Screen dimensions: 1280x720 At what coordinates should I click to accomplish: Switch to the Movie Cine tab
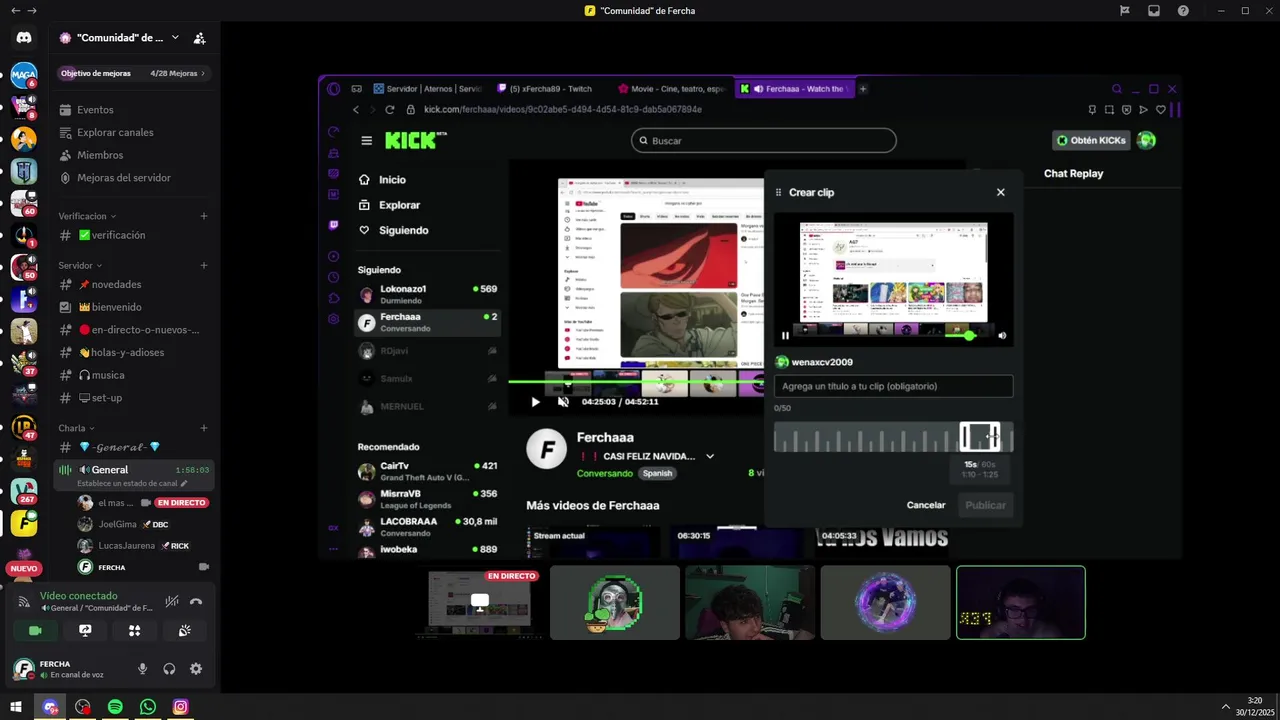click(672, 89)
